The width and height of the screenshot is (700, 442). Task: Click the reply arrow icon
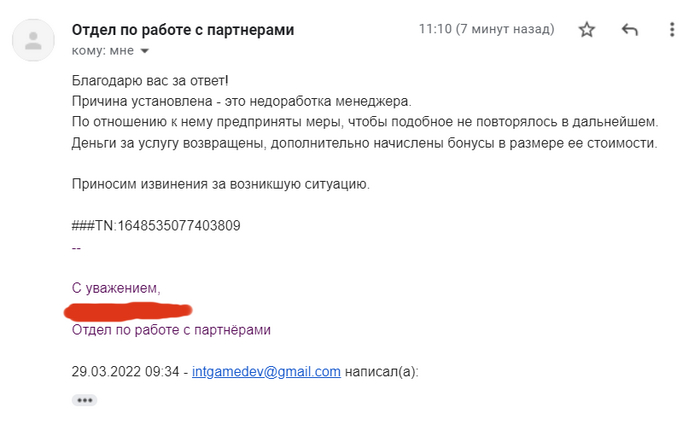click(630, 30)
